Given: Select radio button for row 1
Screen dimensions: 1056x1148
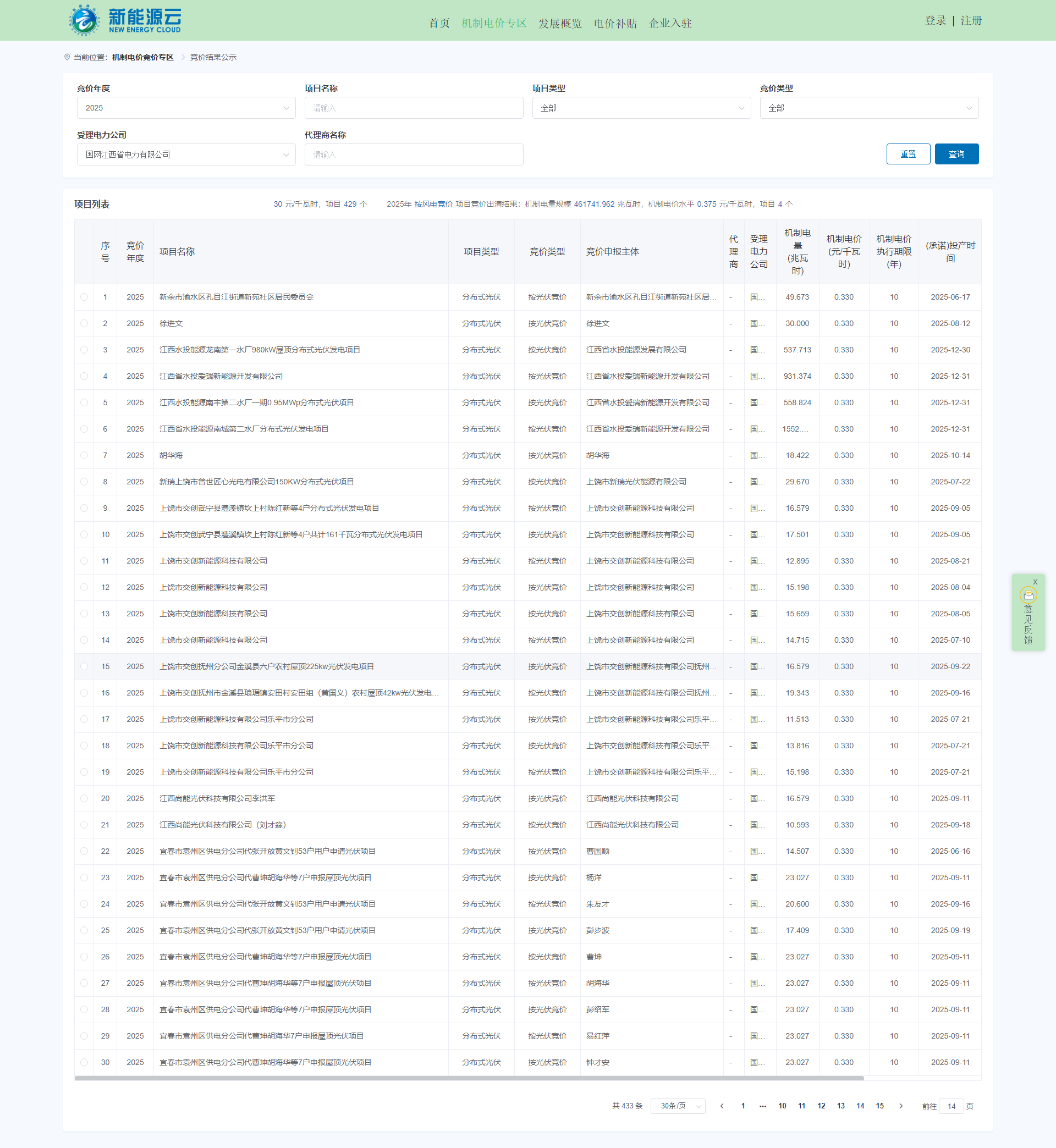Looking at the screenshot, I should click(85, 297).
